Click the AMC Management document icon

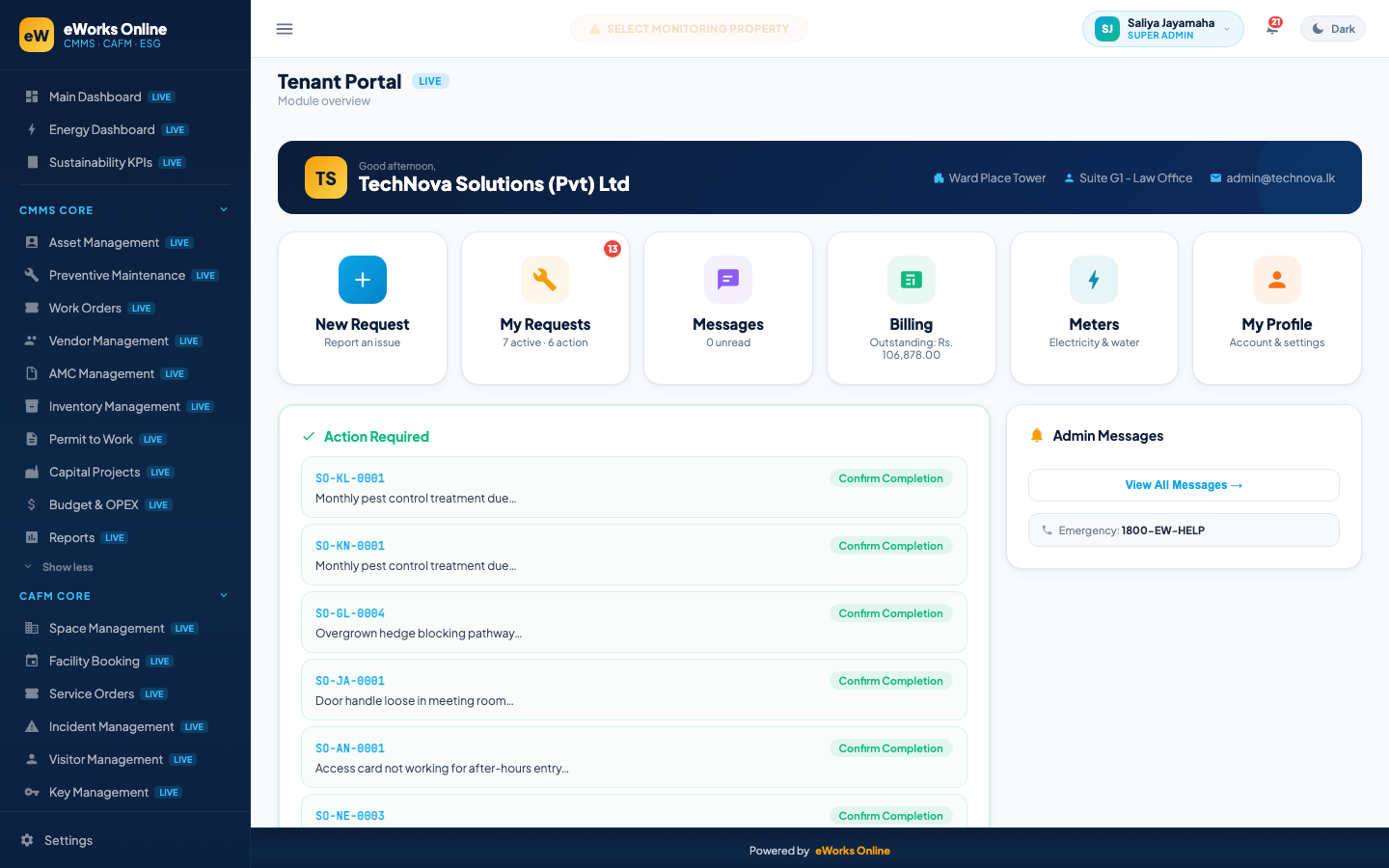[32, 373]
